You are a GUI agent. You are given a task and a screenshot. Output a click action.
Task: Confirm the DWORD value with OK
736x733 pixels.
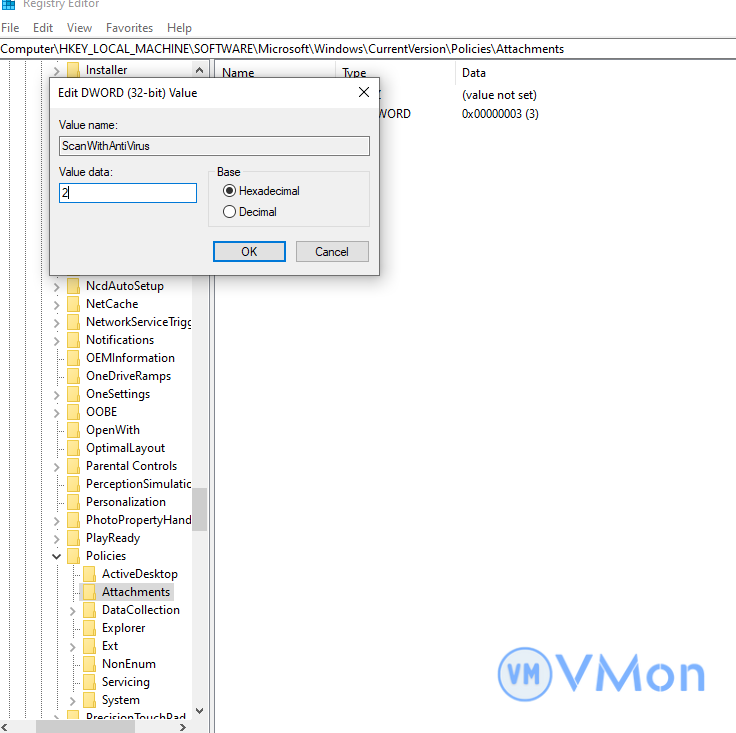(249, 252)
